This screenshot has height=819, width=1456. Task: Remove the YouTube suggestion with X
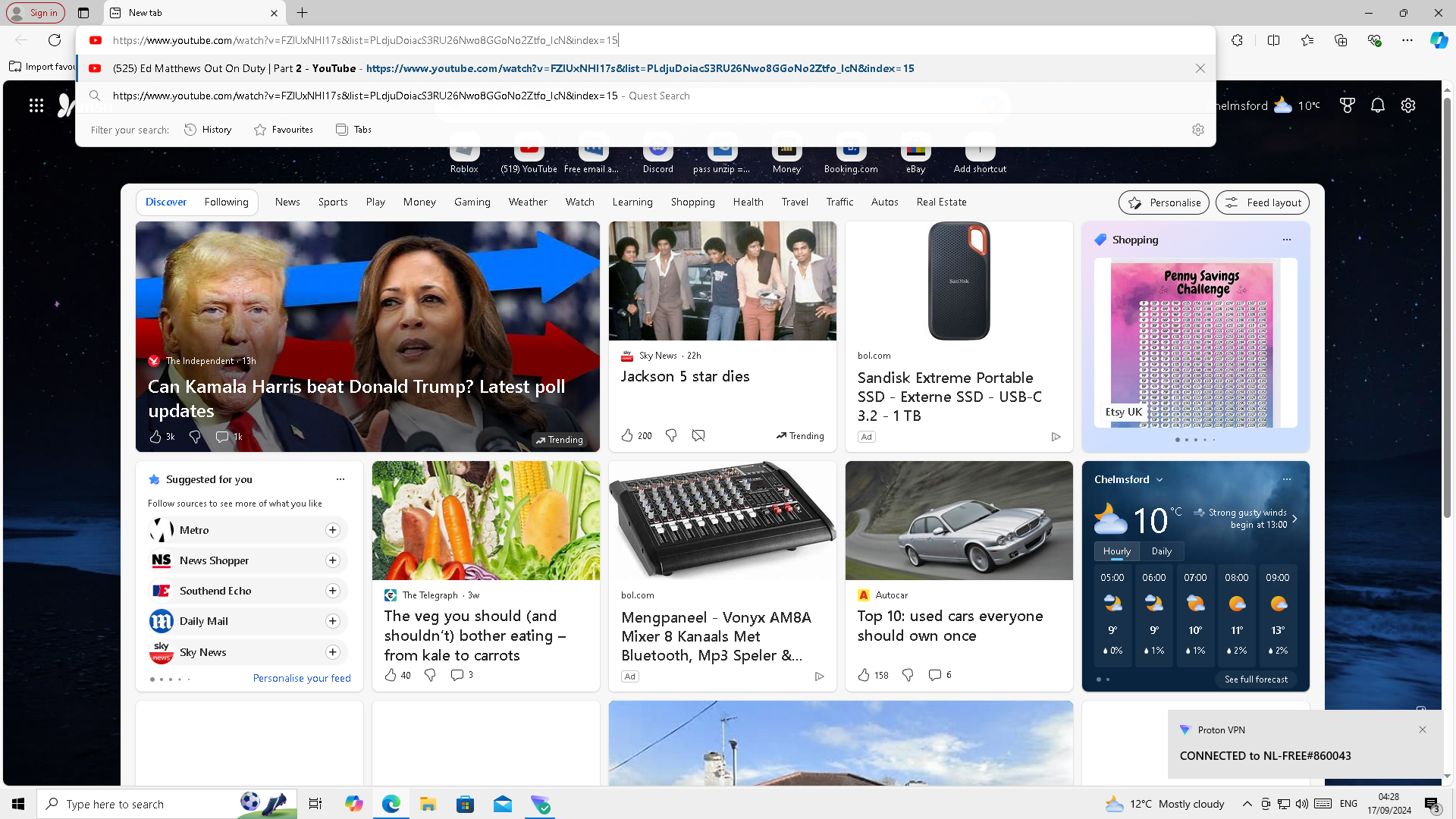point(1200,68)
